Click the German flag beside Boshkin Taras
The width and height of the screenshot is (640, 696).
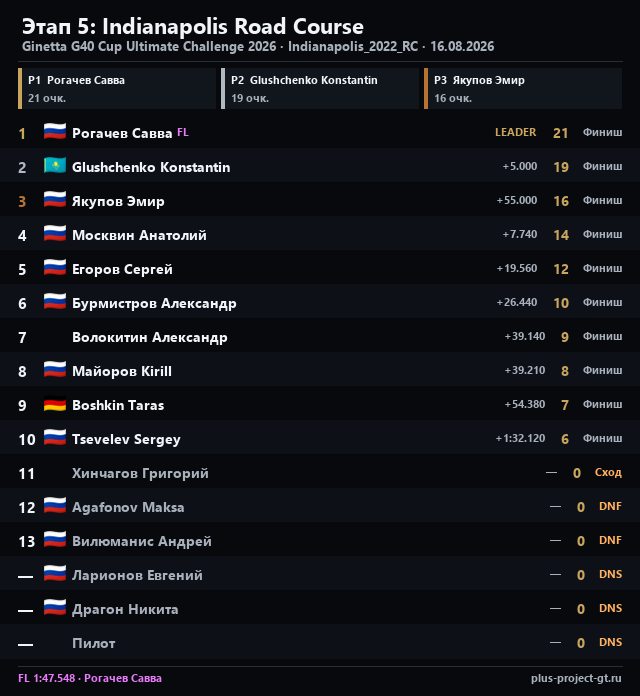click(x=55, y=404)
